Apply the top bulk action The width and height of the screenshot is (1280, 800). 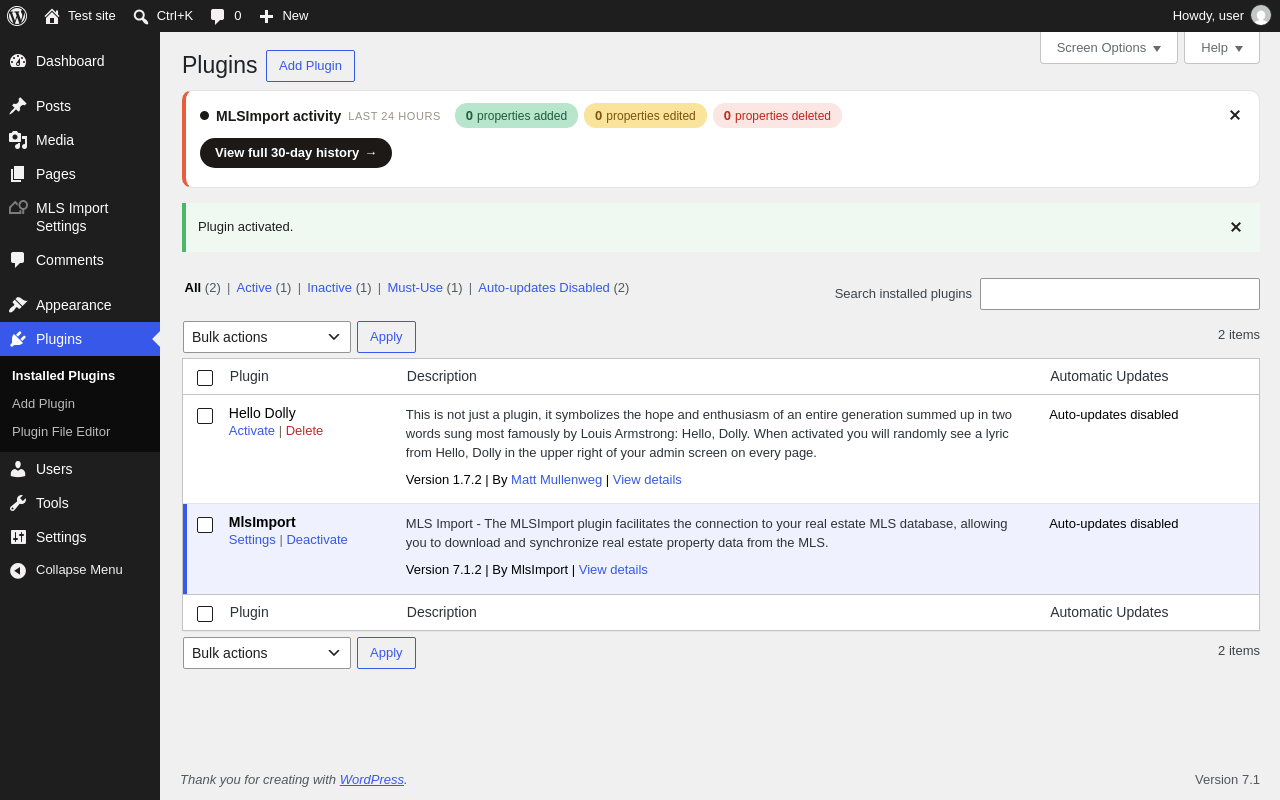click(386, 337)
